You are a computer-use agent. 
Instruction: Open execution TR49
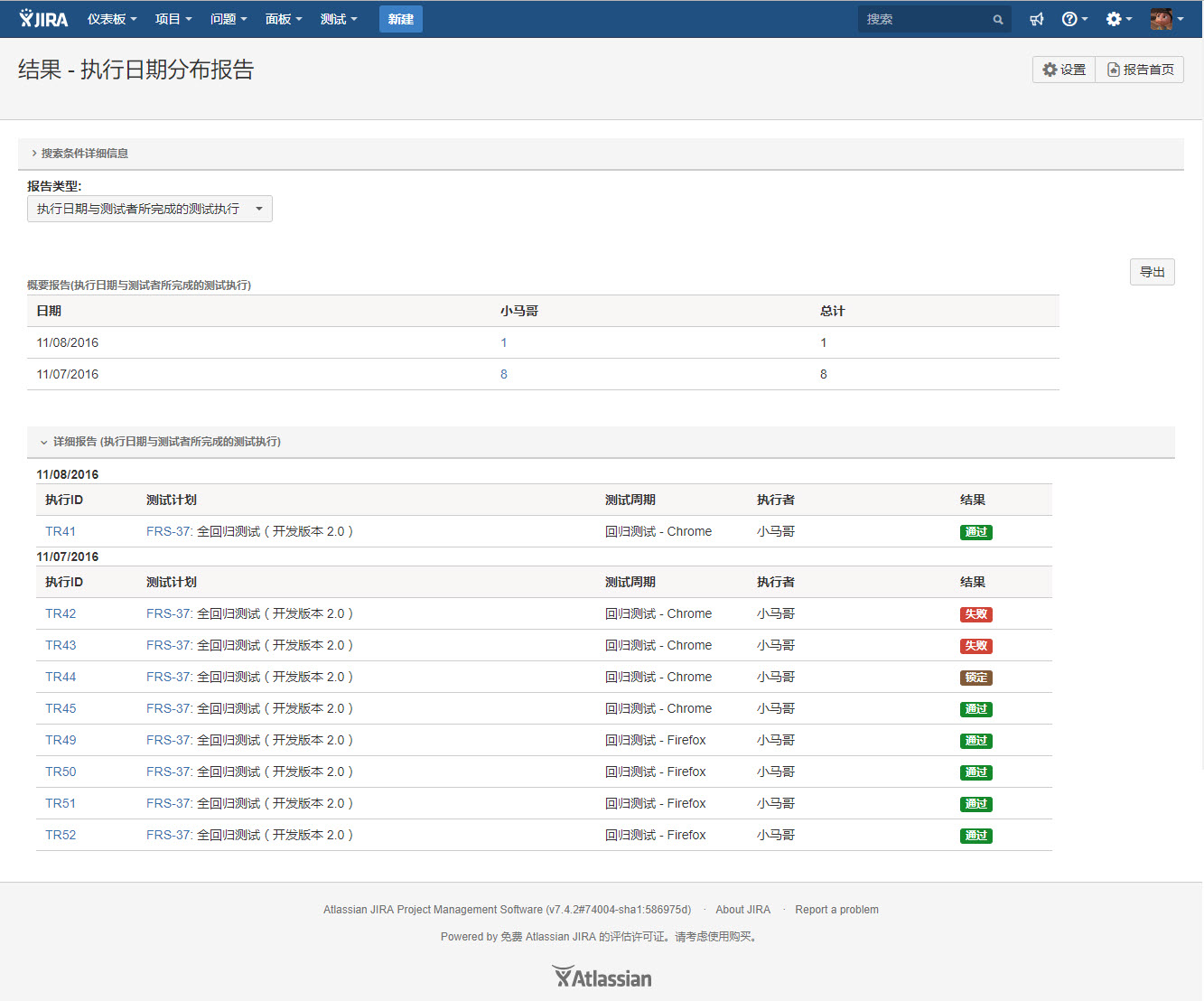[x=61, y=740]
